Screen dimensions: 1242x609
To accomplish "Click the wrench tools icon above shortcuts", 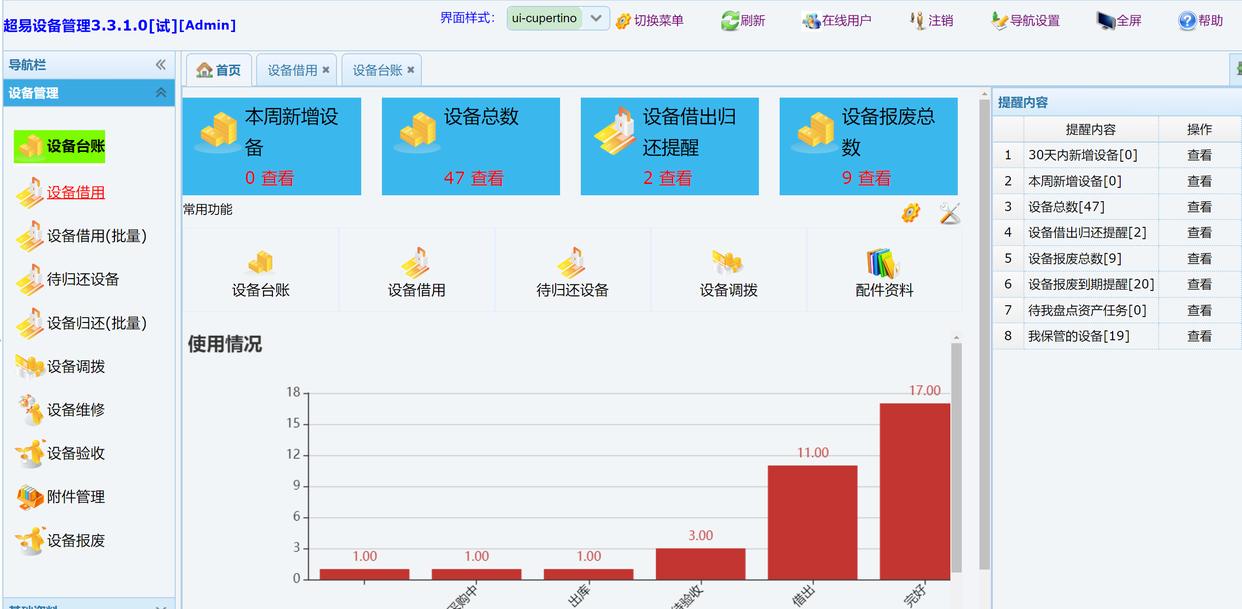I will coord(949,212).
